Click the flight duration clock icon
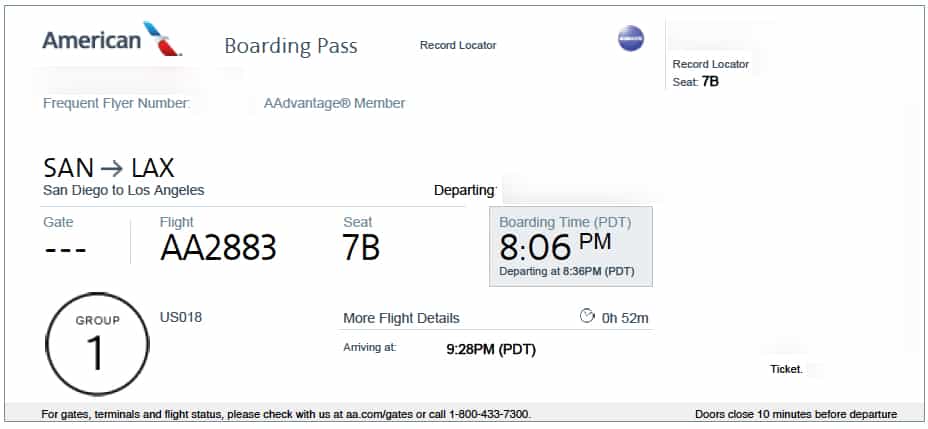Viewport: 928px width, 429px height. click(587, 316)
